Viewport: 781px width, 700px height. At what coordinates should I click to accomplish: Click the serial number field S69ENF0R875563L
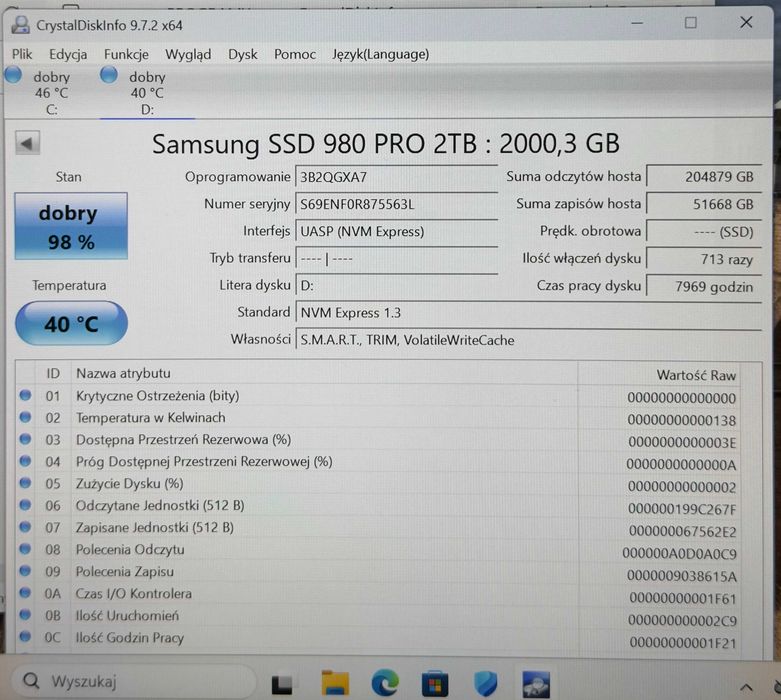[396, 204]
